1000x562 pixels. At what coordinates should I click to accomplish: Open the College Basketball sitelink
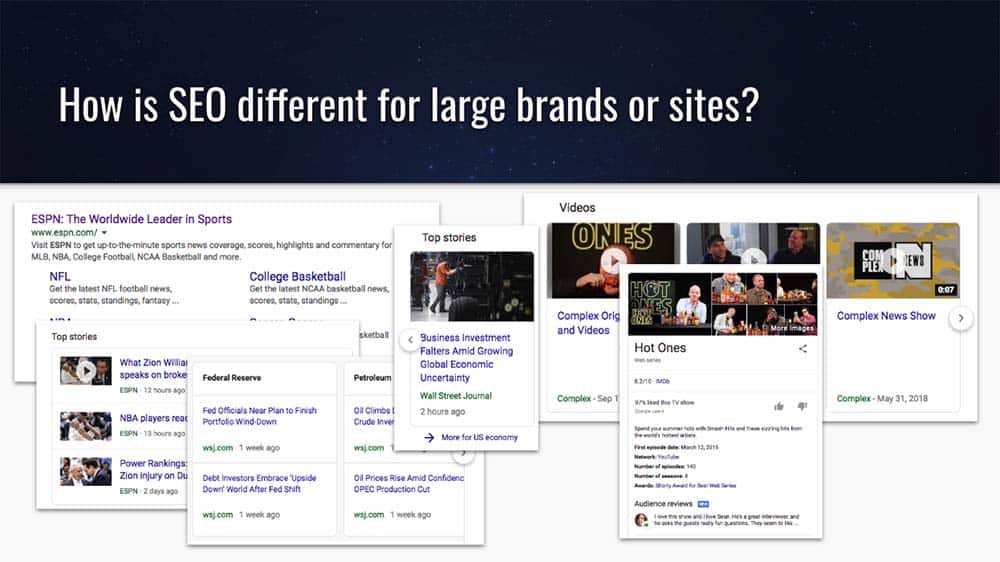coord(297,276)
